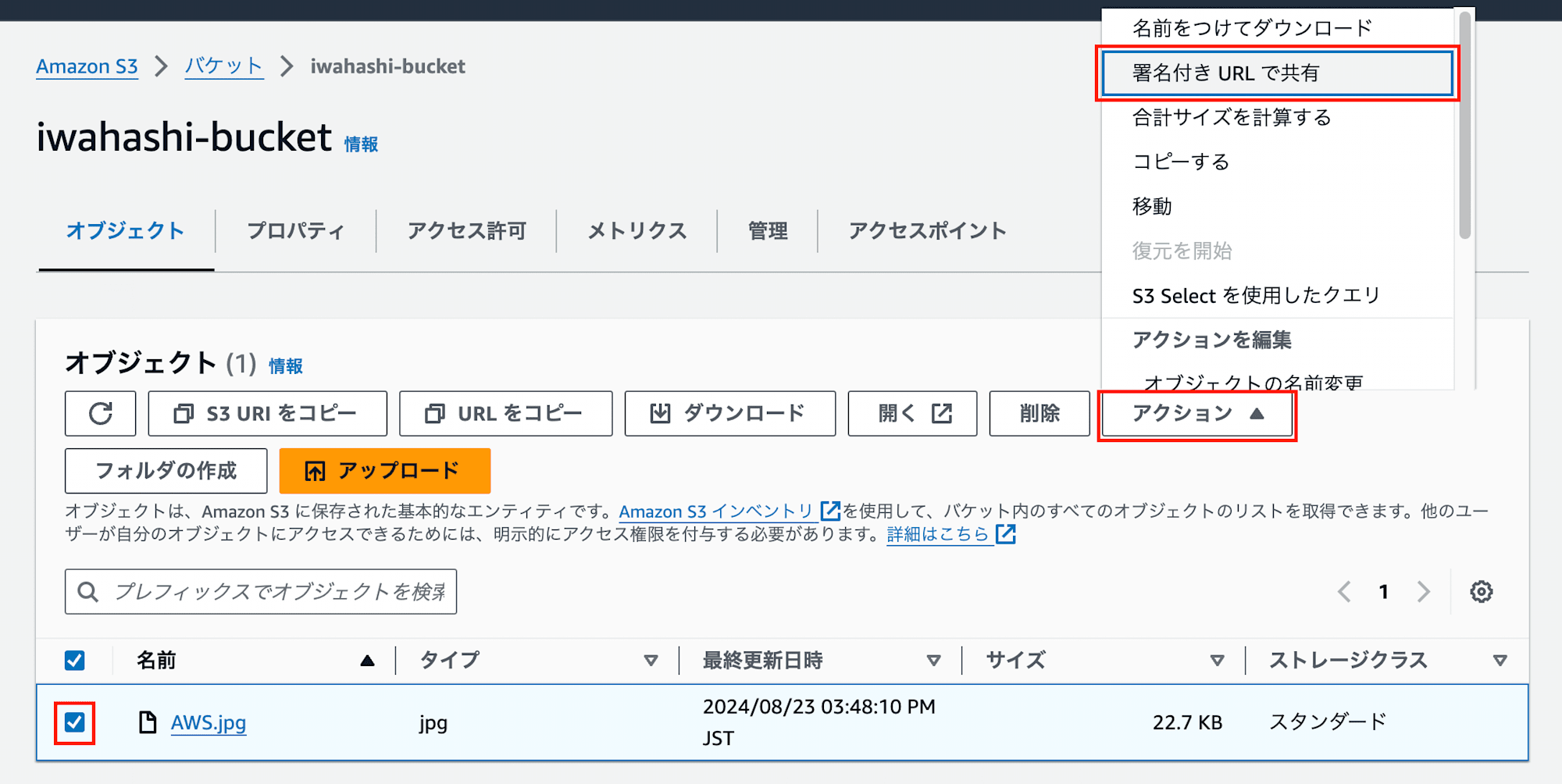Open the プロパティ tab
Image resolution: width=1562 pixels, height=784 pixels.
pos(296,231)
